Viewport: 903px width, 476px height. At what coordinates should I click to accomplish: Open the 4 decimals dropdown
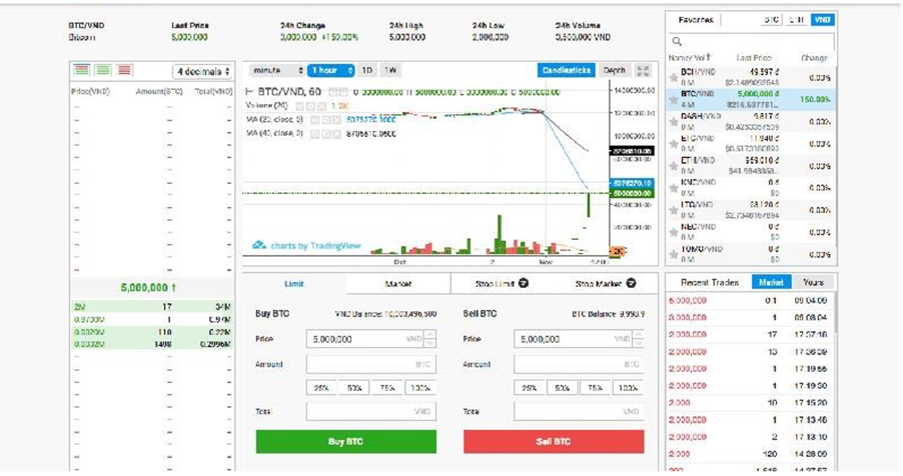pyautogui.click(x=203, y=71)
